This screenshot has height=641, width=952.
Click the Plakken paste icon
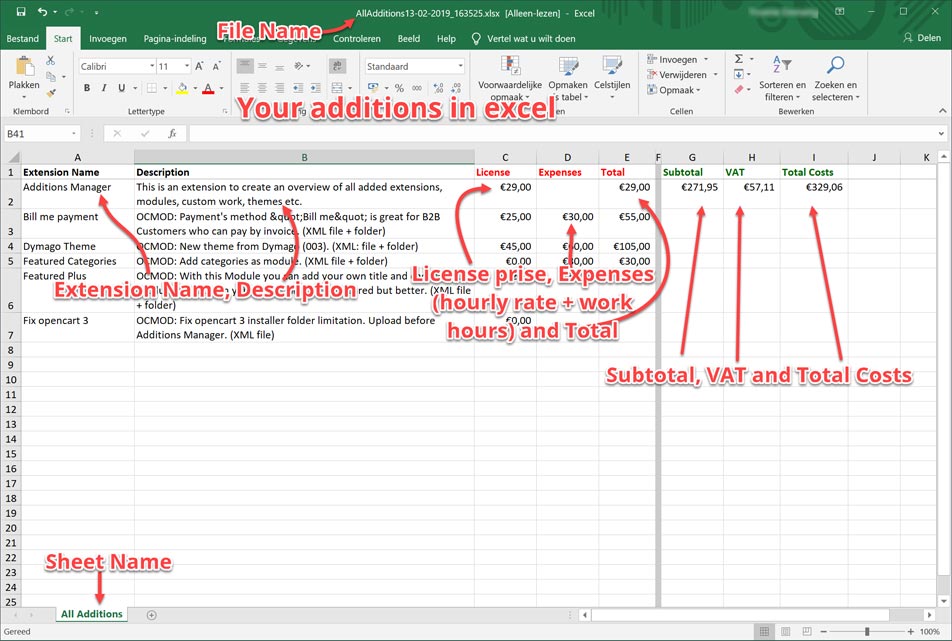(24, 67)
